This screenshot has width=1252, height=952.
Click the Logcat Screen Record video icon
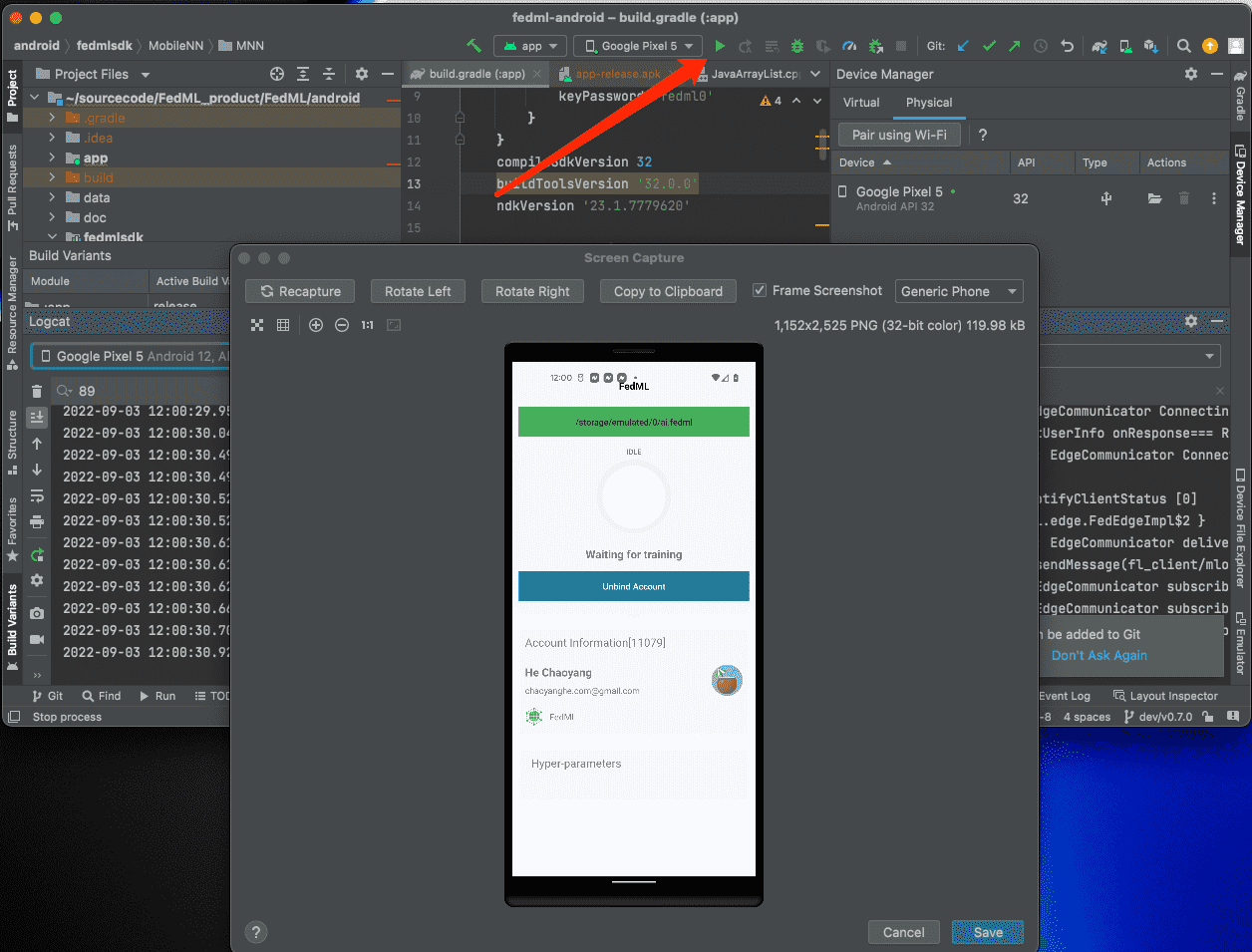pos(37,639)
